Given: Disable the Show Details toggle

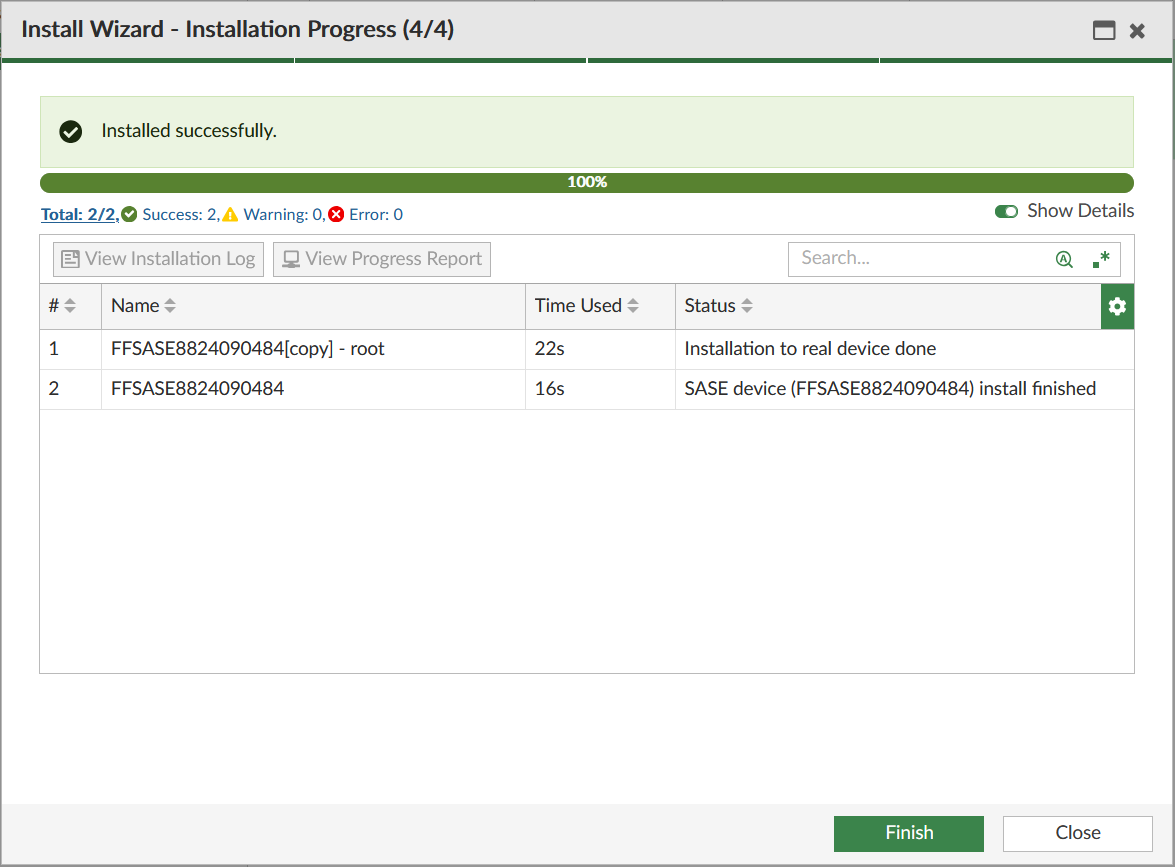Looking at the screenshot, I should (x=1007, y=211).
